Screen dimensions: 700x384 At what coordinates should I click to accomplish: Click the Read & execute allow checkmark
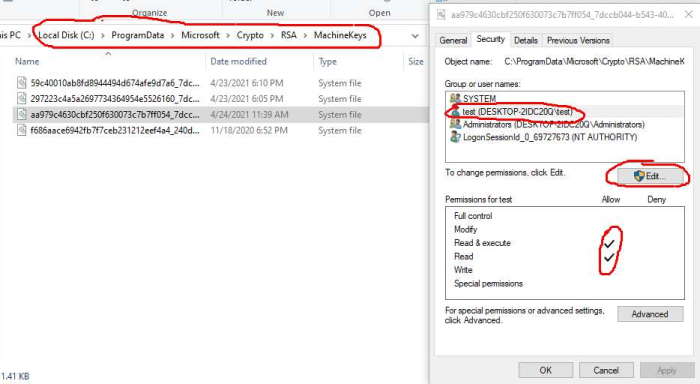pos(609,244)
